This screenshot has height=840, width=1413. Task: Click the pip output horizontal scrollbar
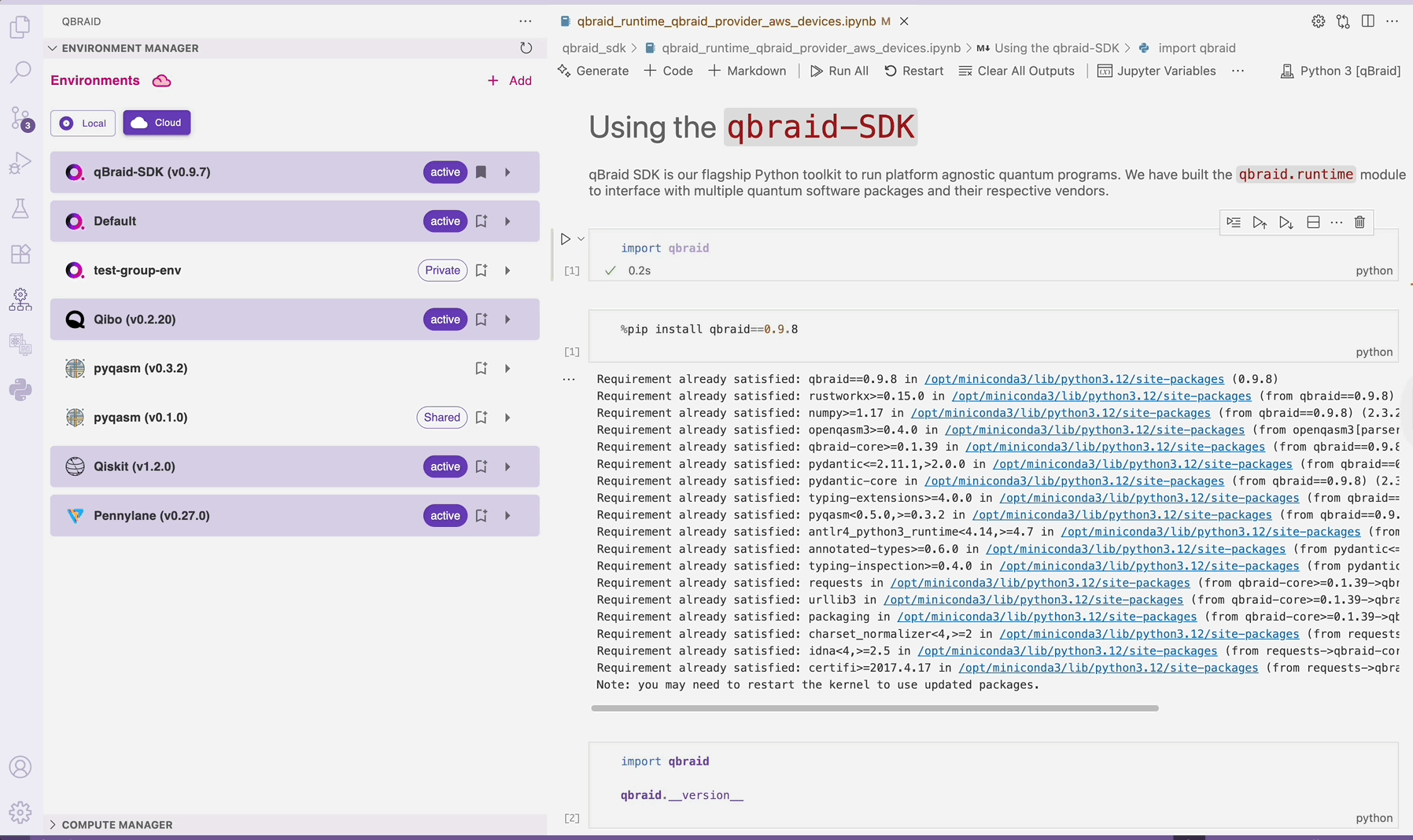click(x=875, y=708)
